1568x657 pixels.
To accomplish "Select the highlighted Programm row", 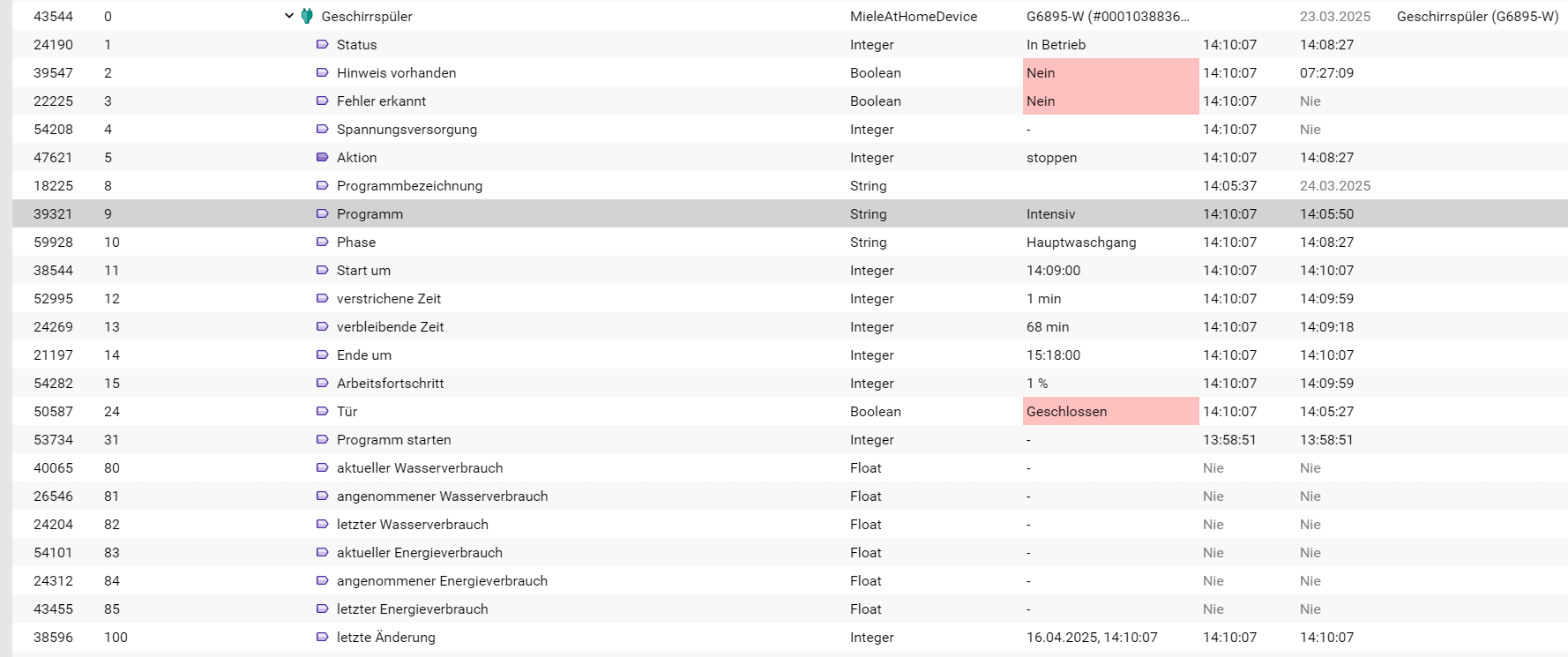I will point(790,213).
